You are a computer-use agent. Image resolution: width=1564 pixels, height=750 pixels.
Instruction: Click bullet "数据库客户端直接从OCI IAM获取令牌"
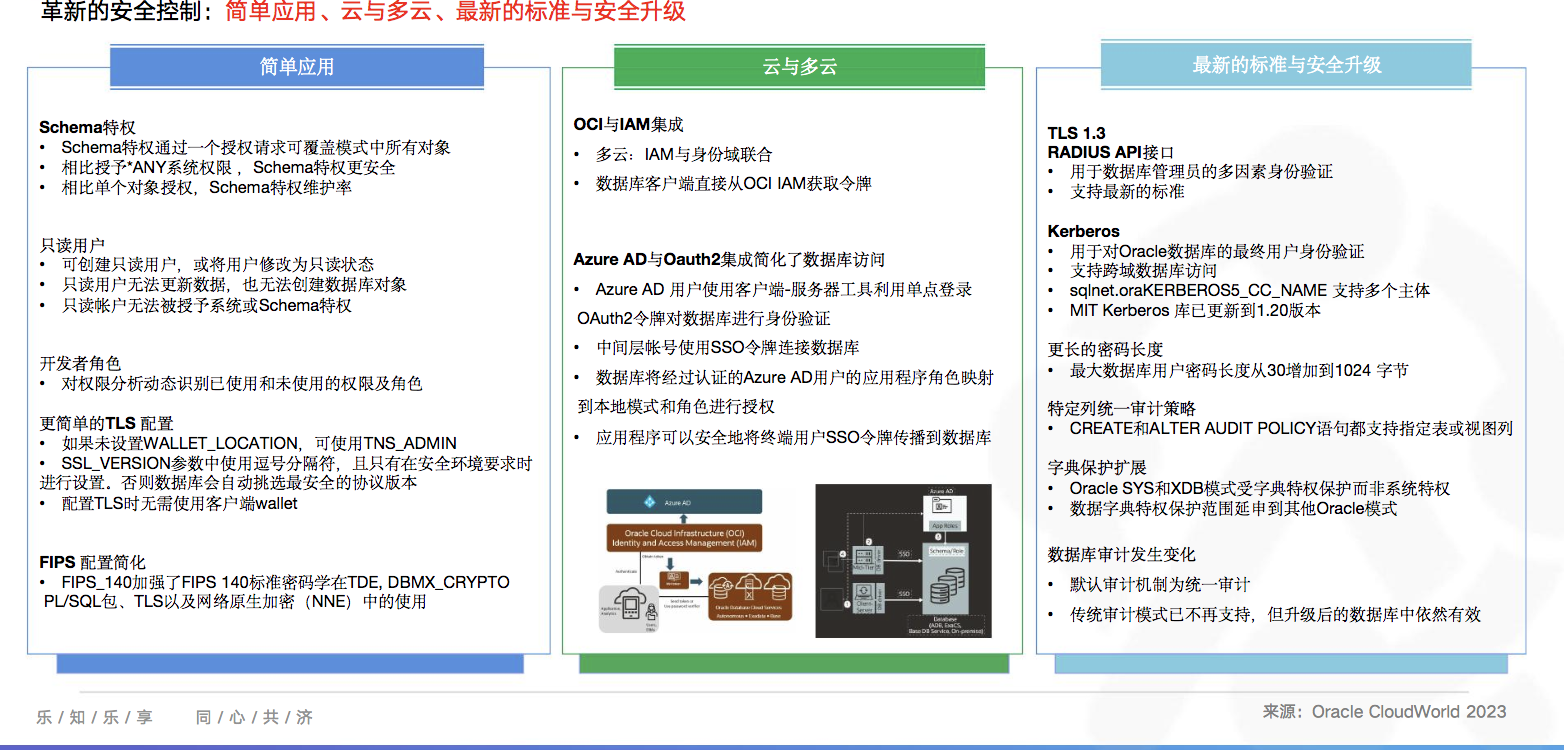coord(734,184)
